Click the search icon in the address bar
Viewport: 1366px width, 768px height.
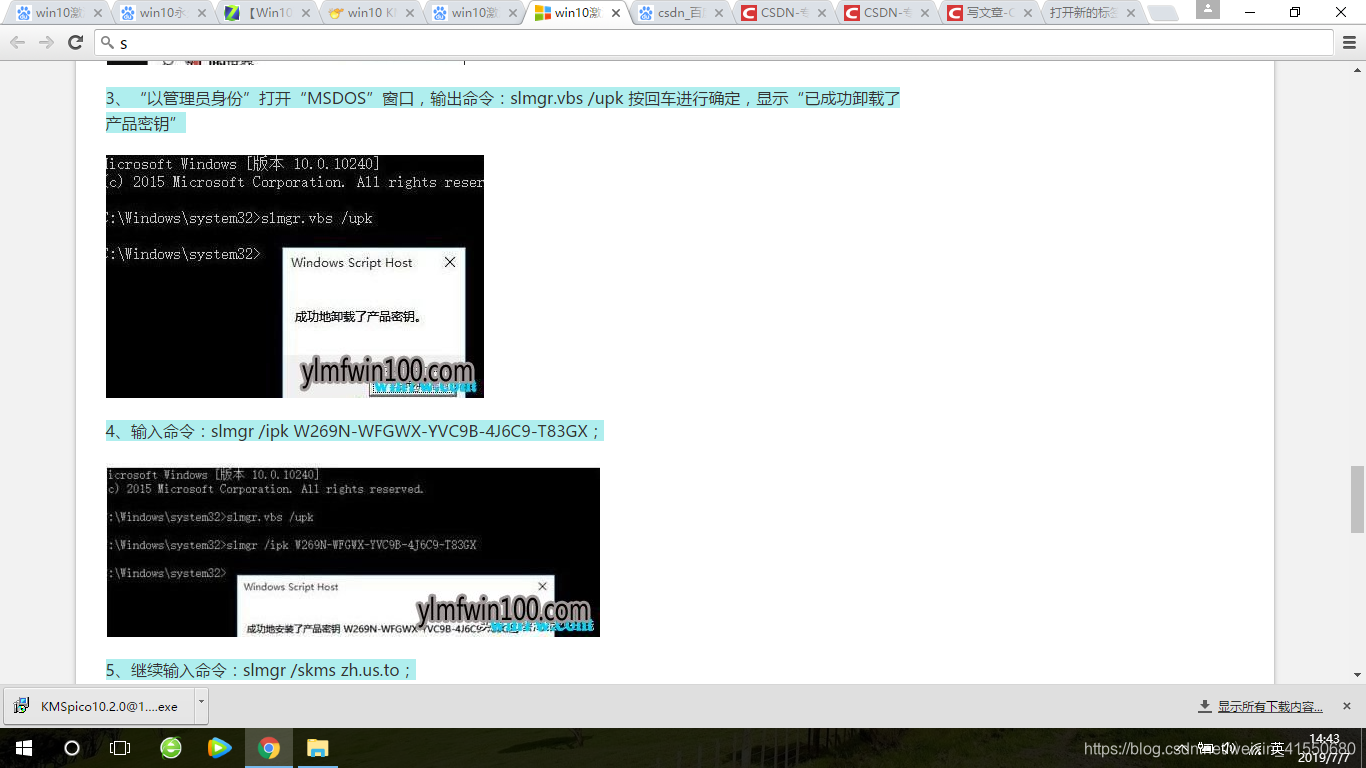tap(108, 43)
